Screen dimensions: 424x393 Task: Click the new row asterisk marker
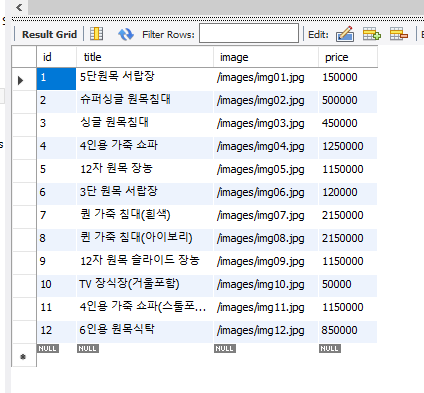click(23, 357)
